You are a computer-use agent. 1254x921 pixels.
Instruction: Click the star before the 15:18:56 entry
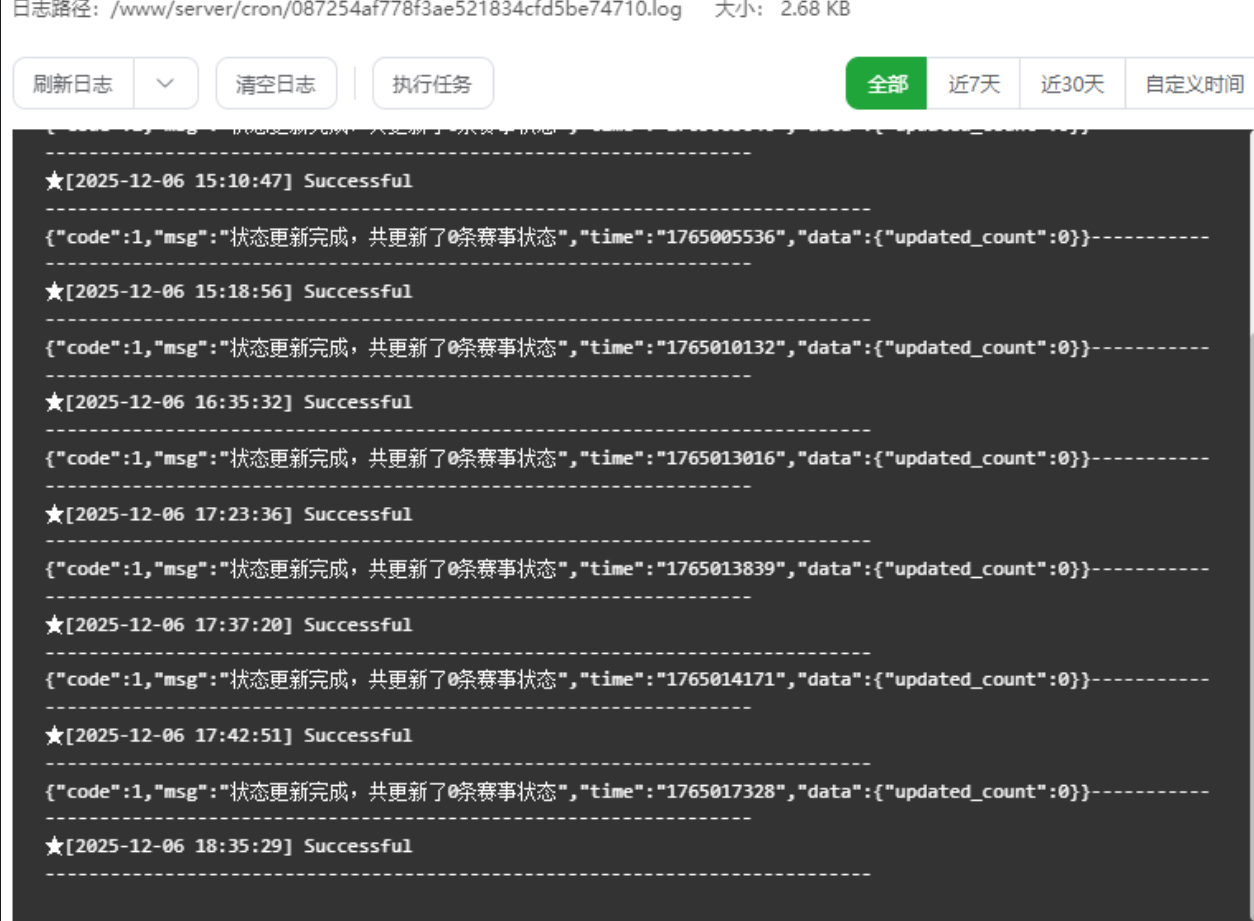click(55, 292)
